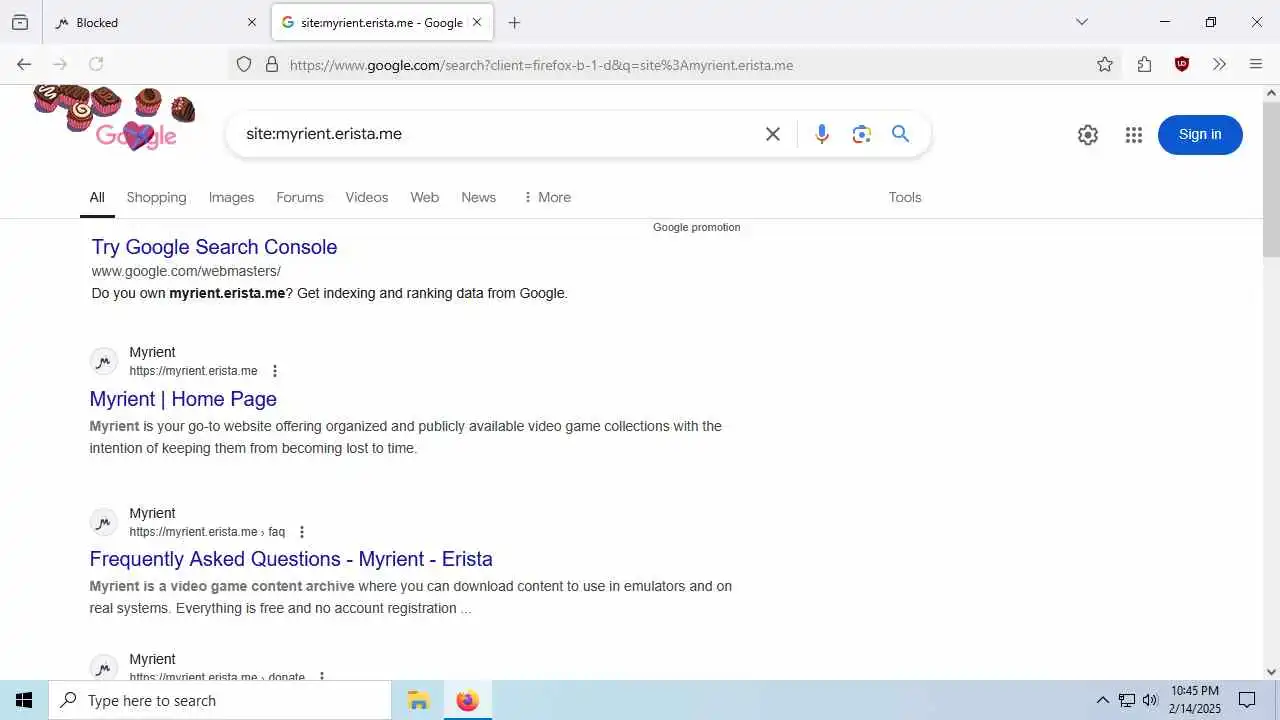Open Try Google Search Console link
This screenshot has height=720, width=1280.
(x=214, y=247)
